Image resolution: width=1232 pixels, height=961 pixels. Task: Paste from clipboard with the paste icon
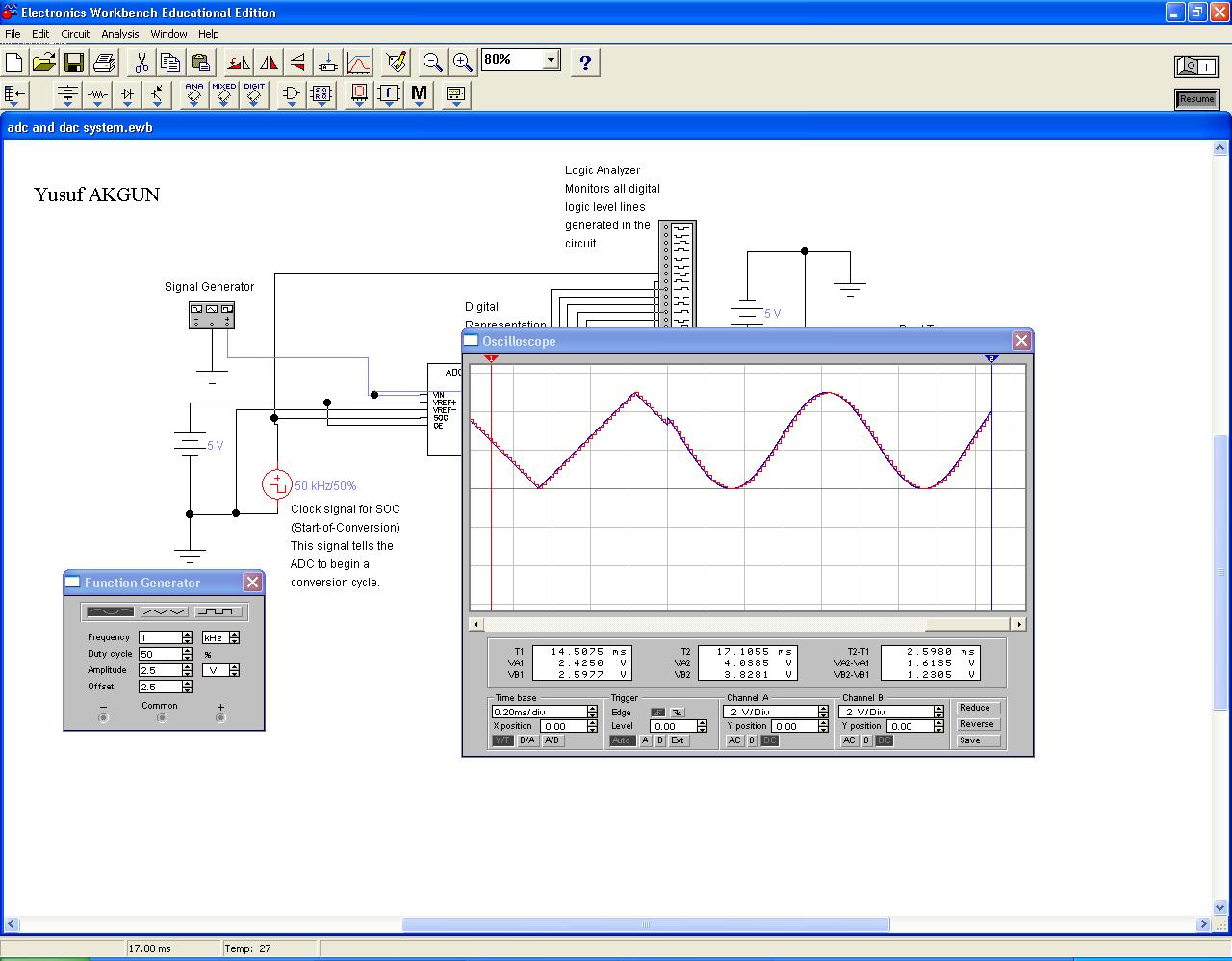(200, 63)
